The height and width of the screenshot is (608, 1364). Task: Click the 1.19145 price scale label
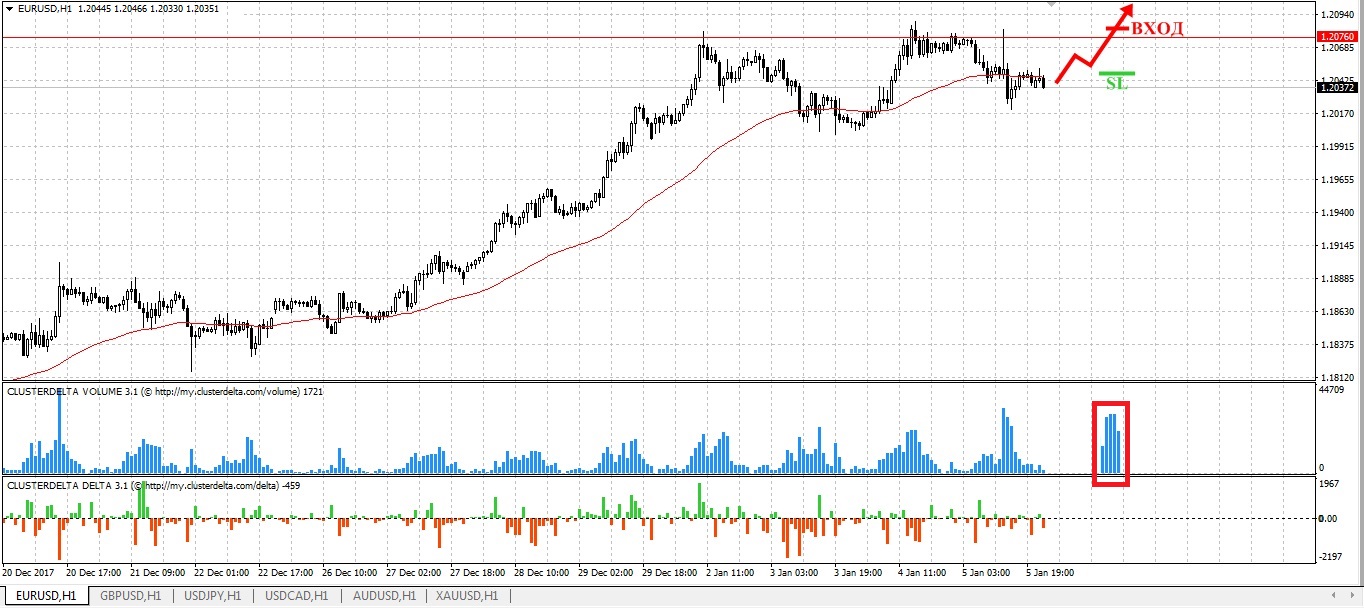(1338, 246)
